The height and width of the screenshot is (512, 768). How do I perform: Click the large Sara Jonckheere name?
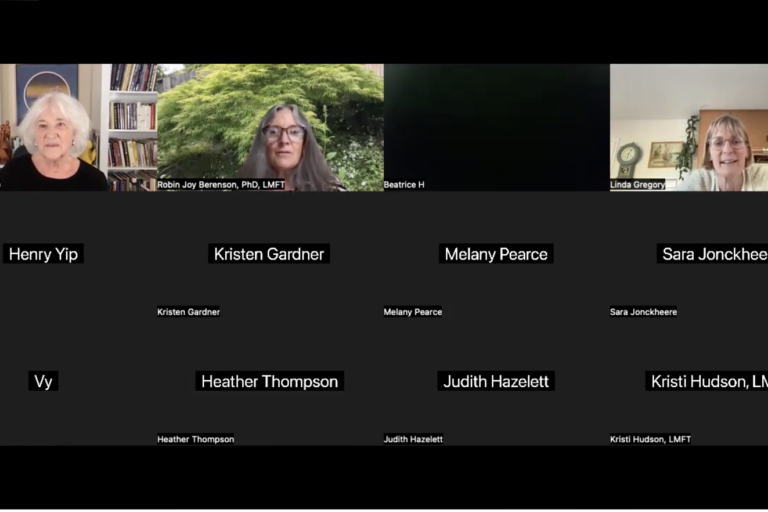714,254
